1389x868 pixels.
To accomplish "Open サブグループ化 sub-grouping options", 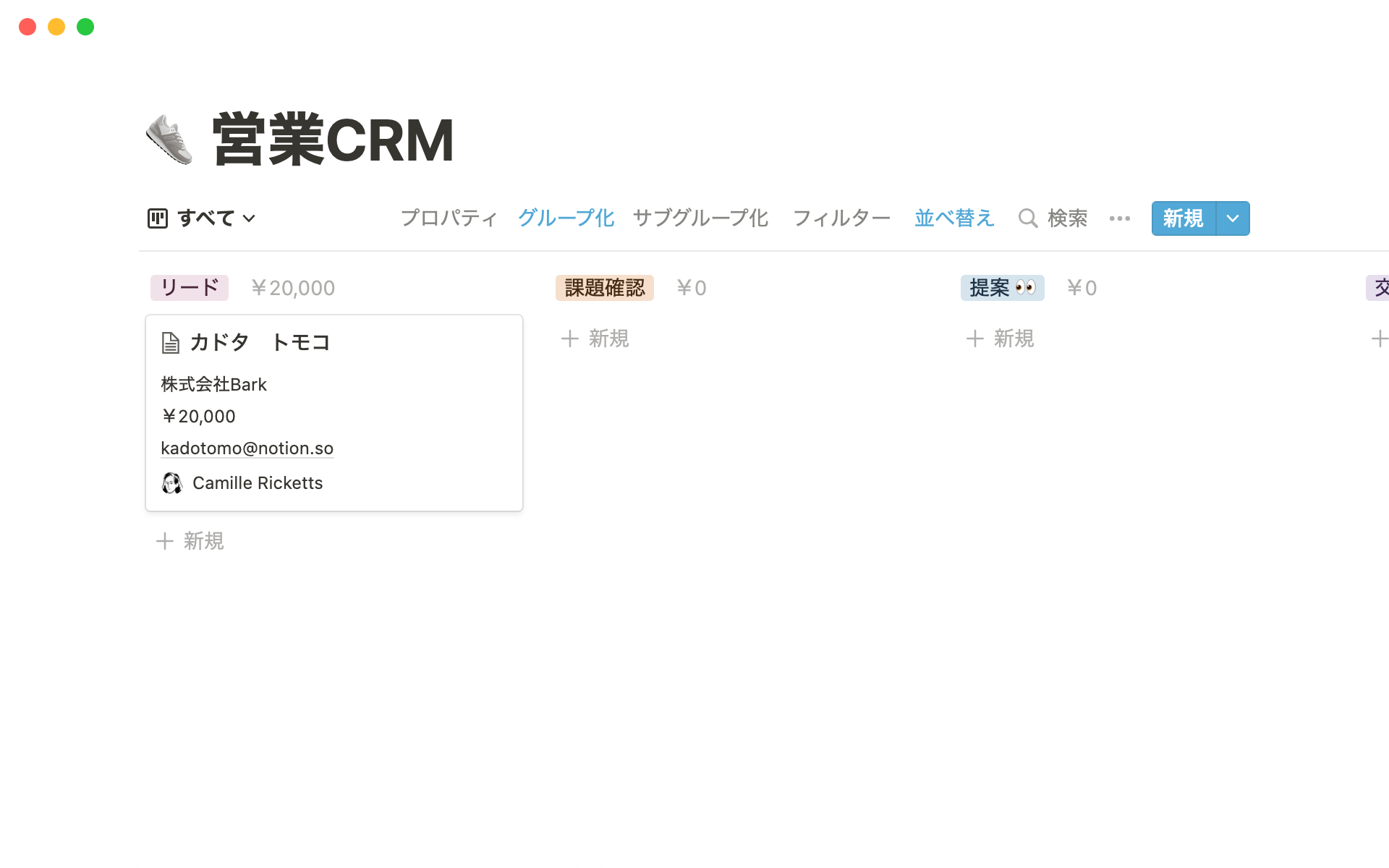I will click(x=700, y=218).
